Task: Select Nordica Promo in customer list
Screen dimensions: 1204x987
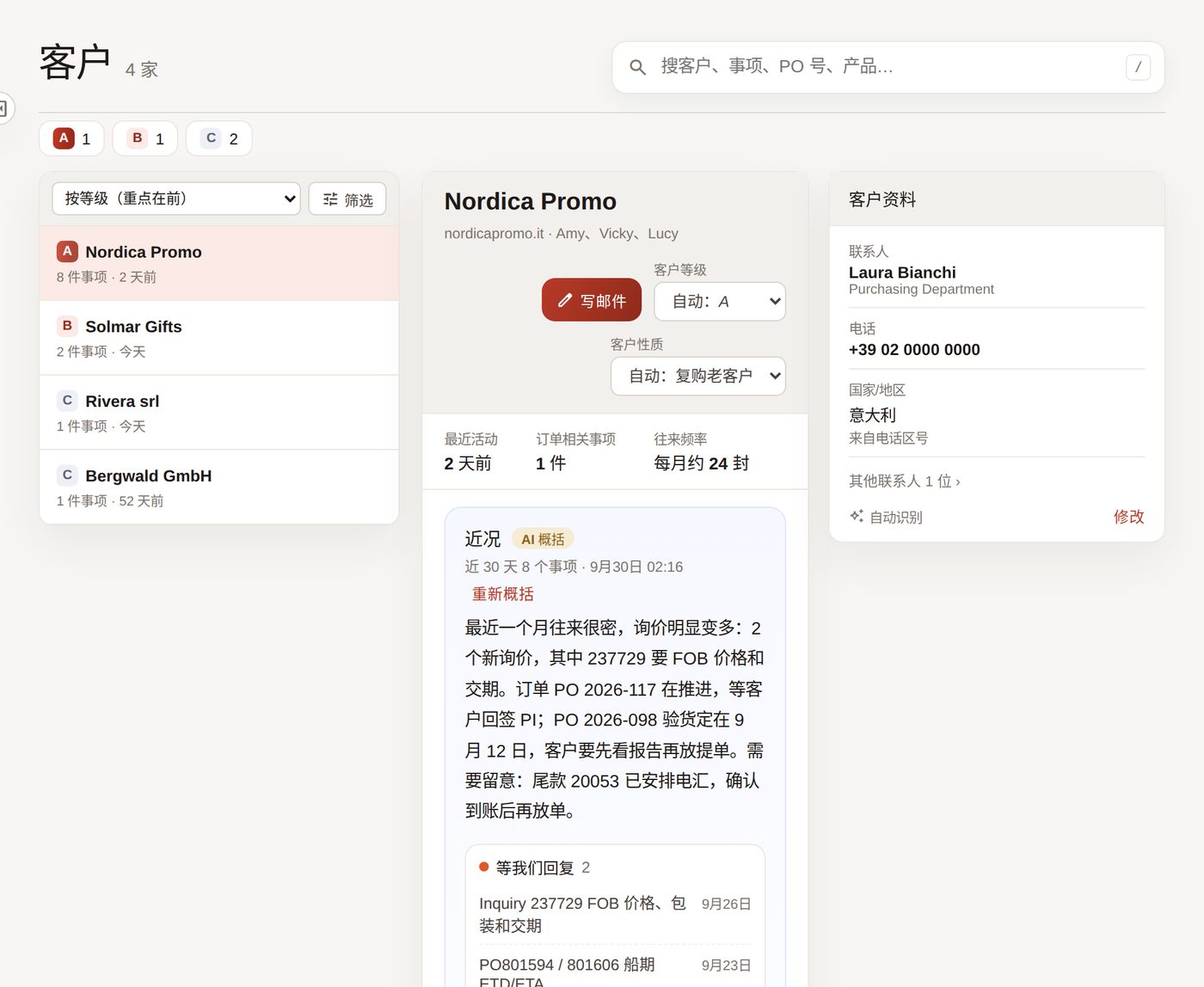Action: [x=219, y=263]
